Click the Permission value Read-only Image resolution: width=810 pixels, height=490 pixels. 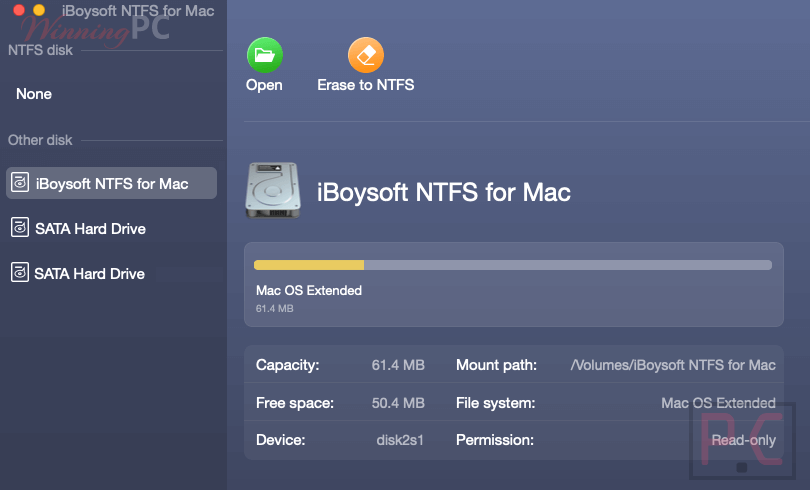click(x=743, y=440)
